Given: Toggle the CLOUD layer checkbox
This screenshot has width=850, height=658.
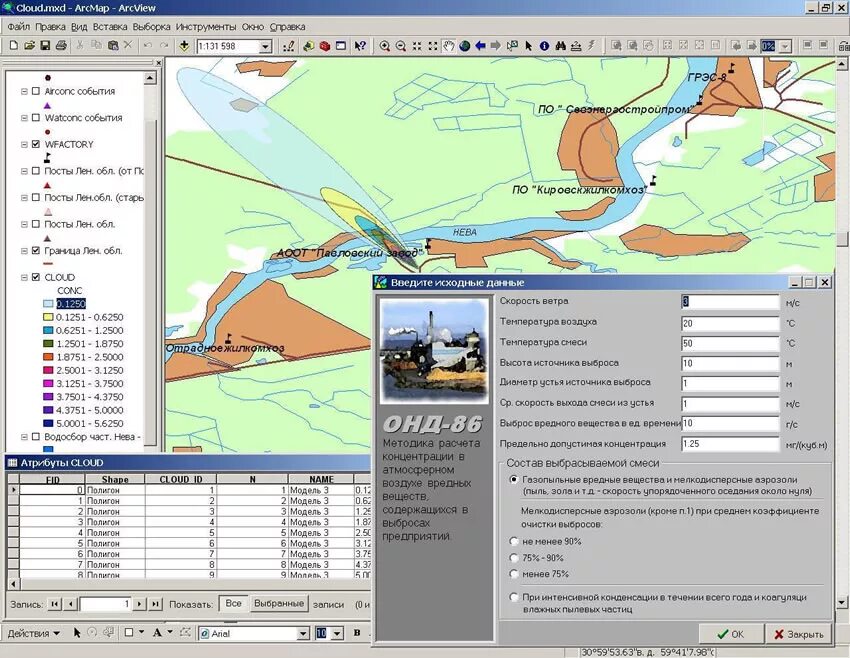Looking at the screenshot, I should click(36, 277).
